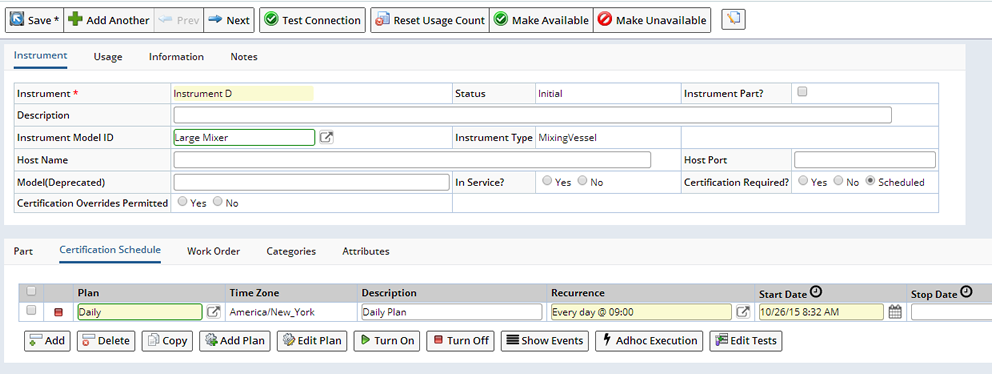Open the Start Date calendar picker

[x=895, y=312]
